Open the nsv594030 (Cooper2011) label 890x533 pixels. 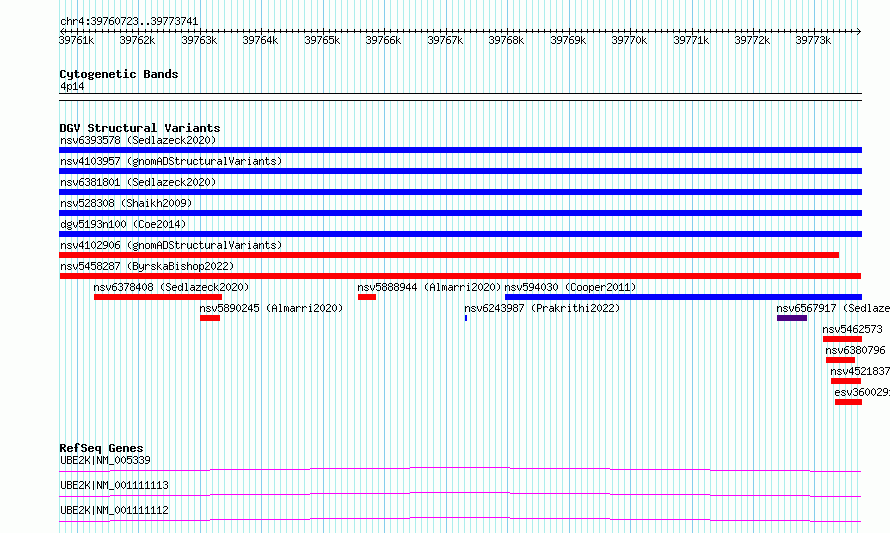pos(570,287)
